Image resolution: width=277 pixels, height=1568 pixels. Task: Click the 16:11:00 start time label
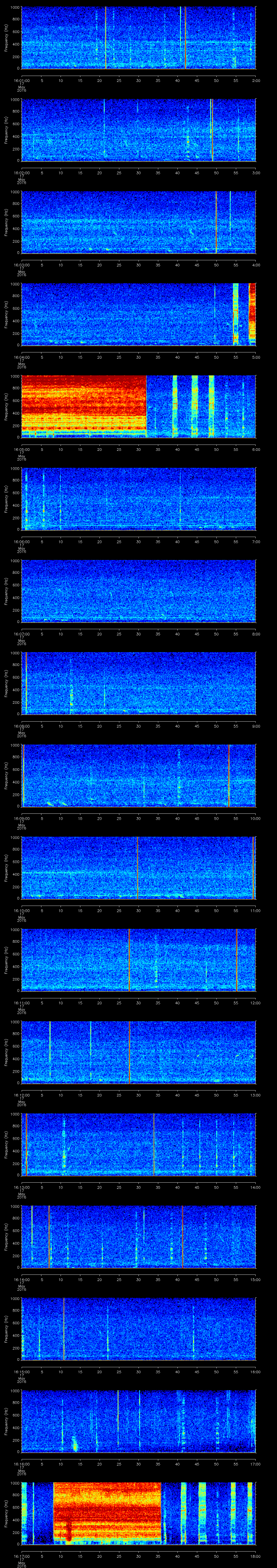21,1003
